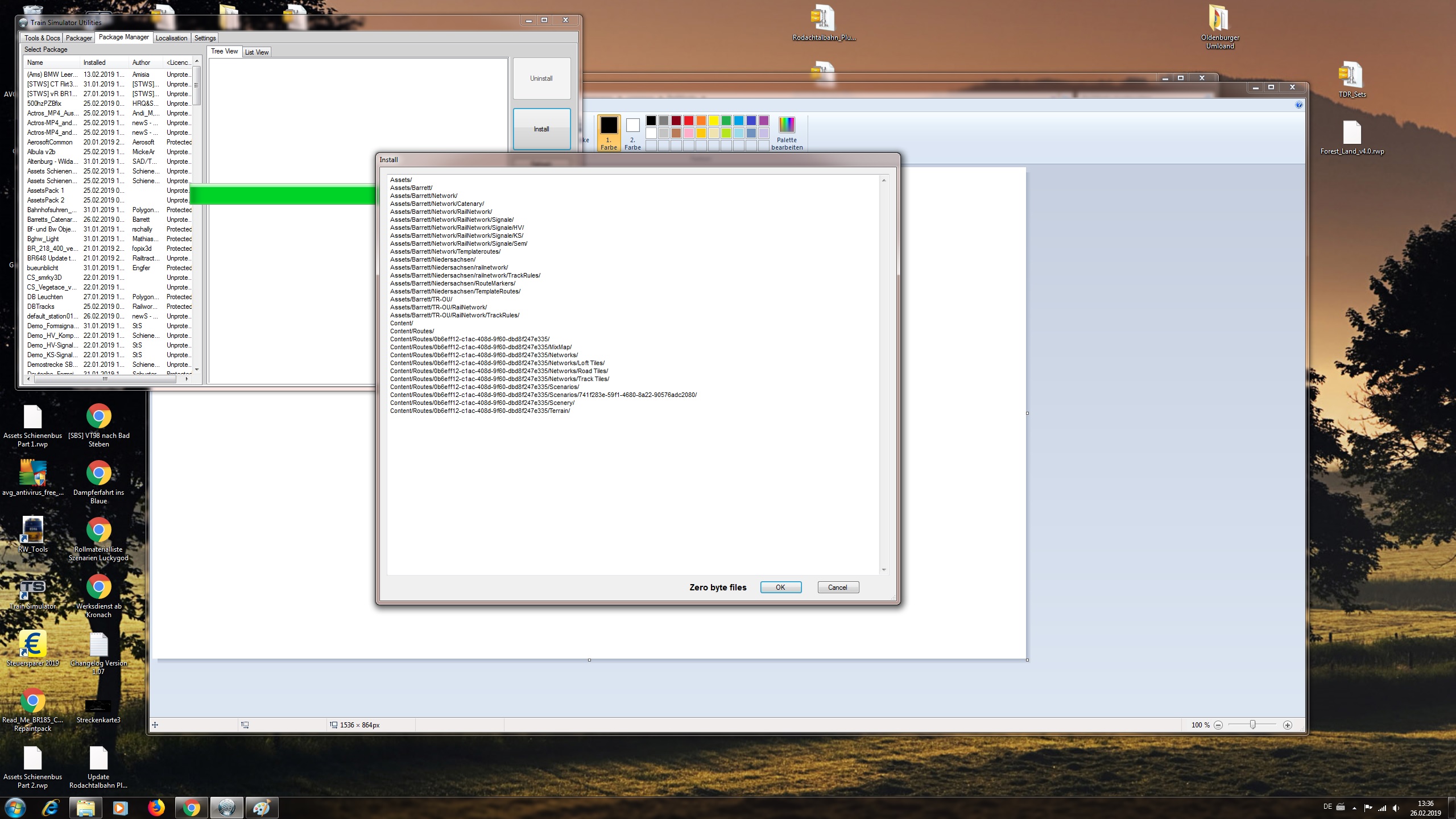
Task: Open the Packager tab
Action: (78, 38)
